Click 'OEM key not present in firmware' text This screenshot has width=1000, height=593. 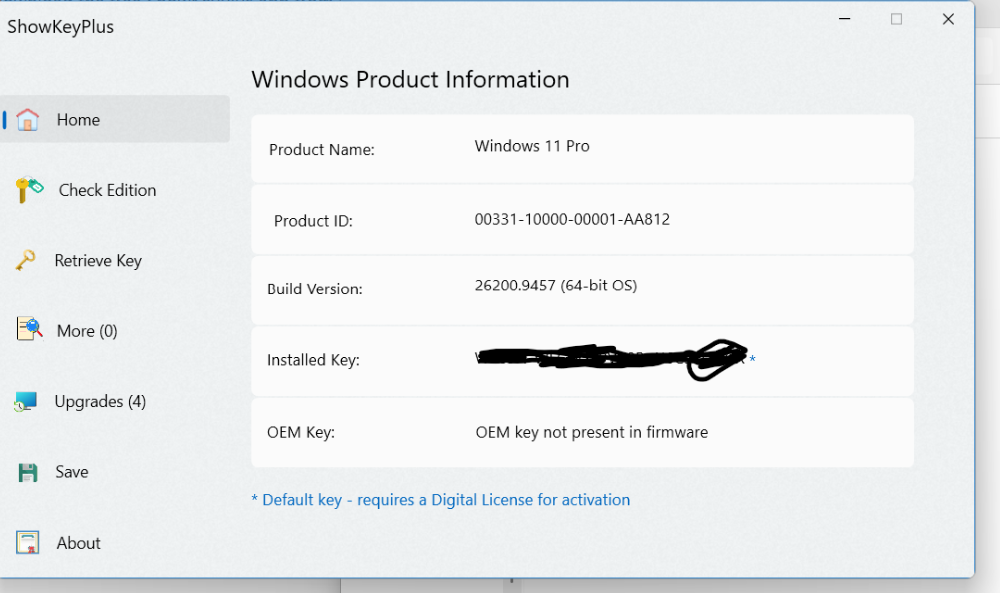coord(592,432)
